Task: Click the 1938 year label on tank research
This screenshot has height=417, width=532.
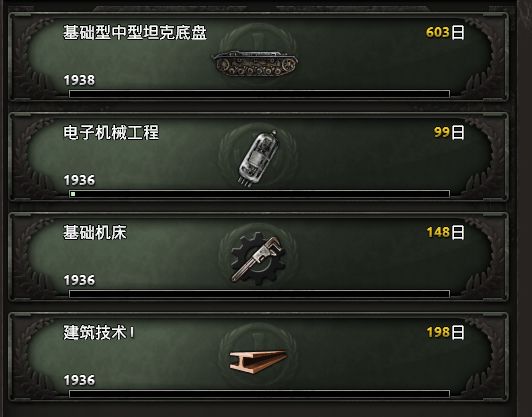Action: pyautogui.click(x=79, y=80)
